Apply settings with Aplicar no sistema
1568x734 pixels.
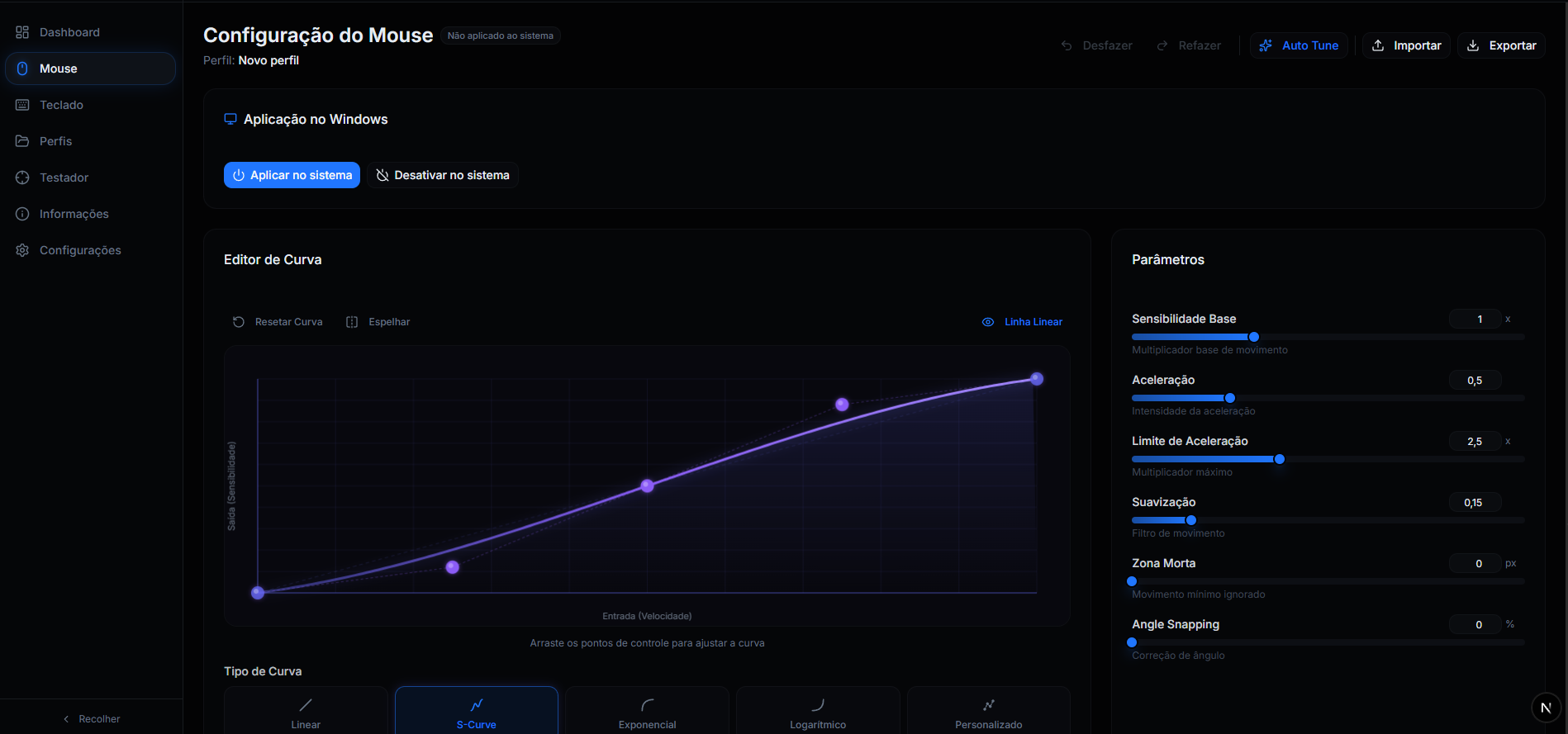292,175
